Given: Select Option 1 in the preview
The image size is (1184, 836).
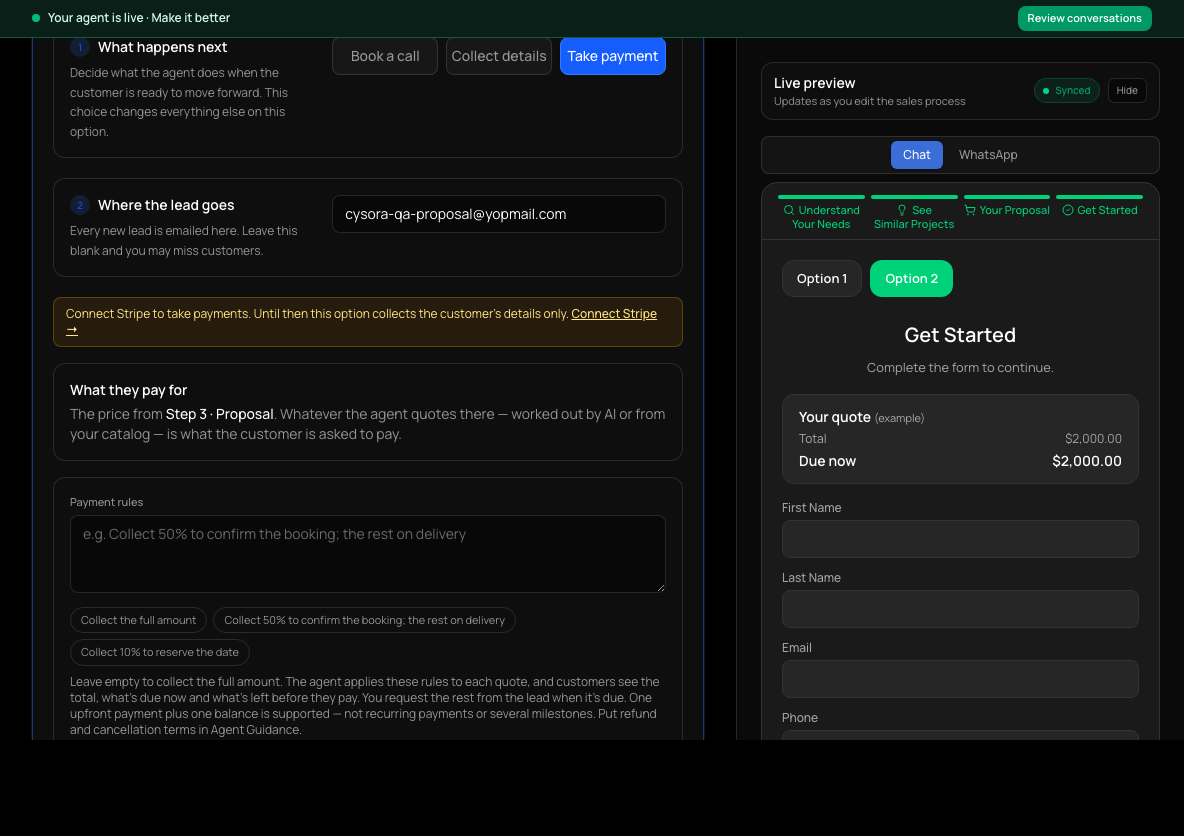Looking at the screenshot, I should (x=822, y=279).
